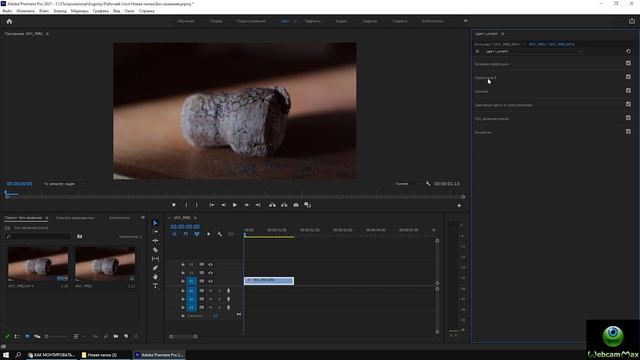The height and width of the screenshot is (360, 640).
Task: Expand Цветовые круги и сопоставление section
Action: coord(503,105)
